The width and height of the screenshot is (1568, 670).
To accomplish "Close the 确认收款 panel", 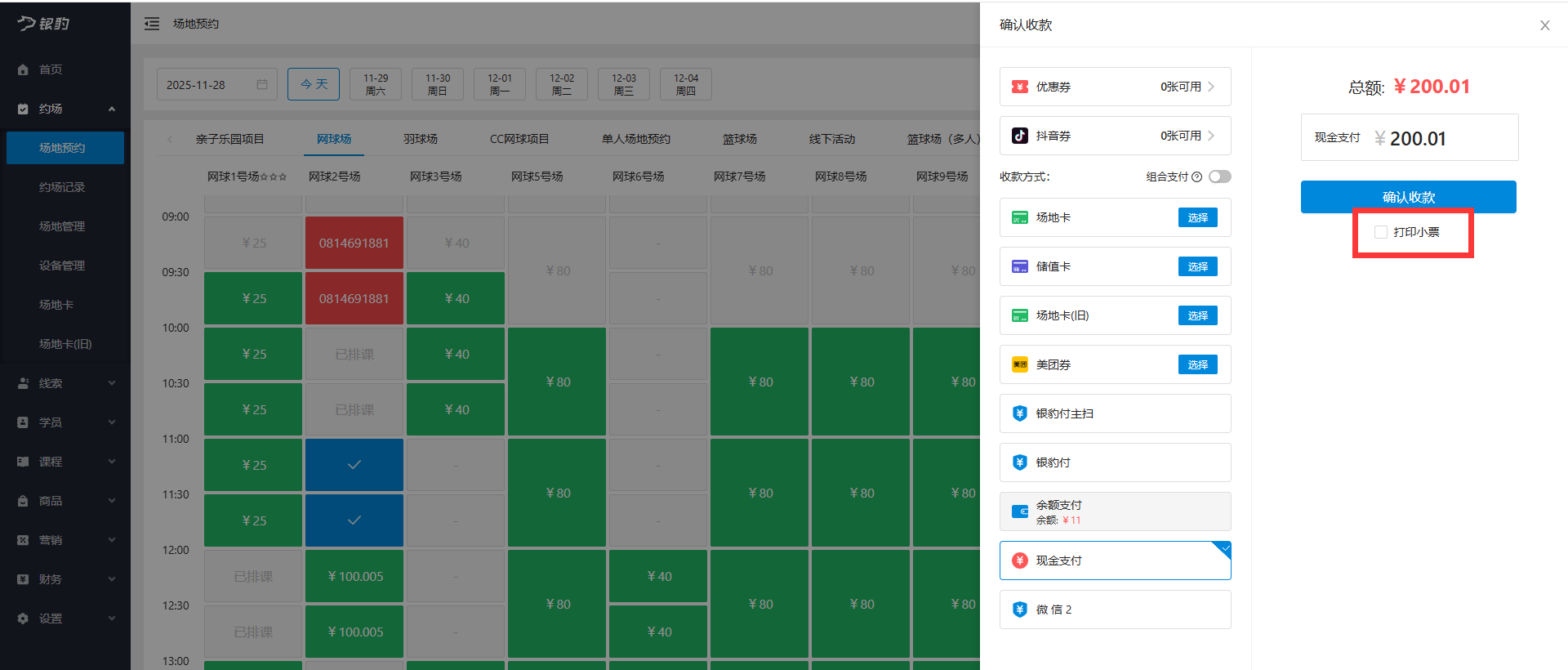I will point(1544,25).
